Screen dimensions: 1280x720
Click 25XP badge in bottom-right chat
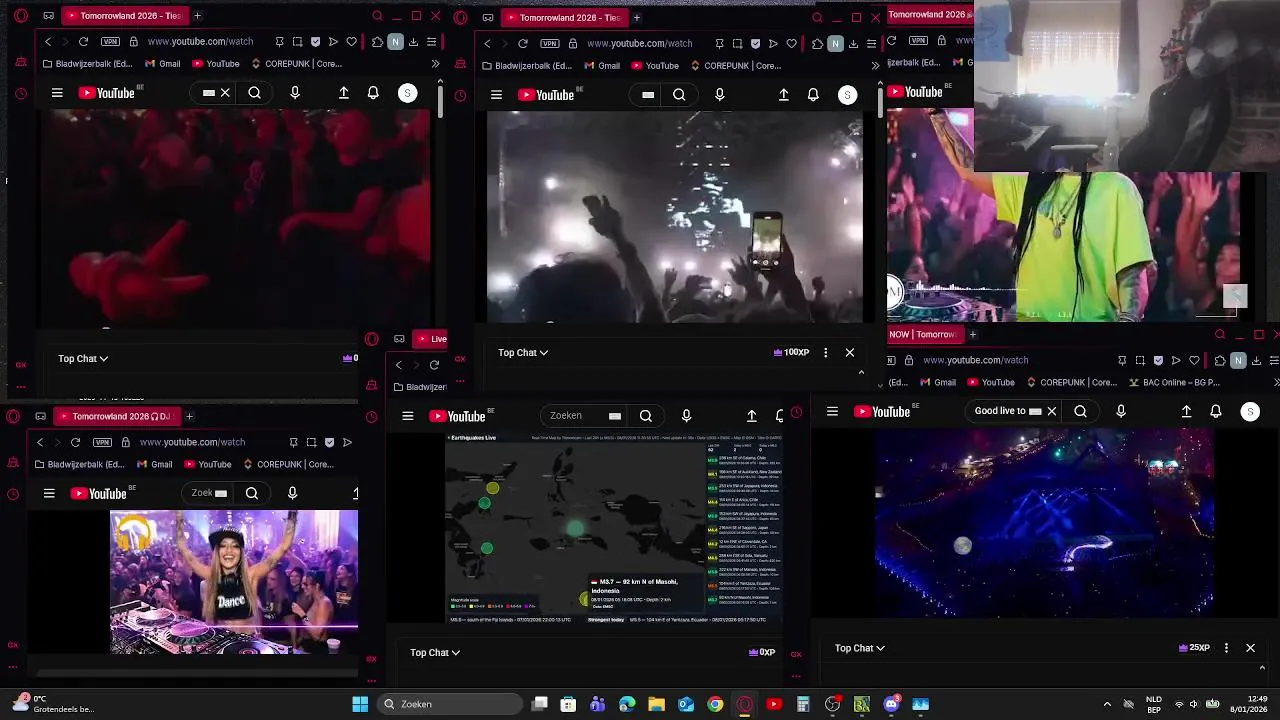click(1194, 648)
